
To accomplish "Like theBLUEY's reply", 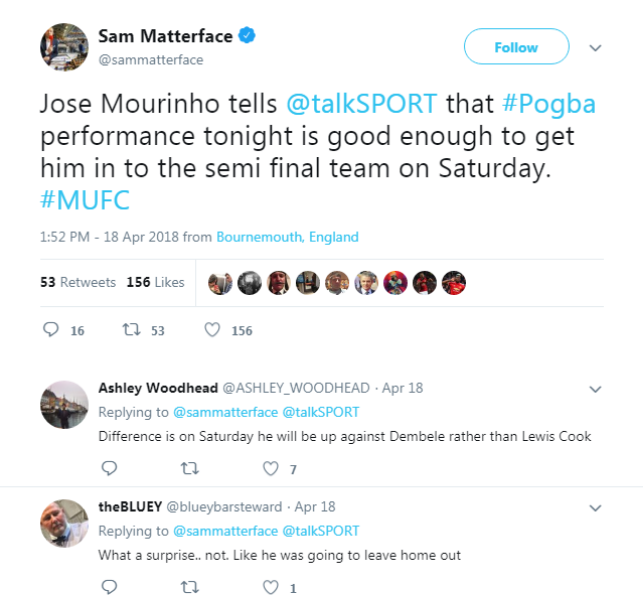I will point(269,587).
